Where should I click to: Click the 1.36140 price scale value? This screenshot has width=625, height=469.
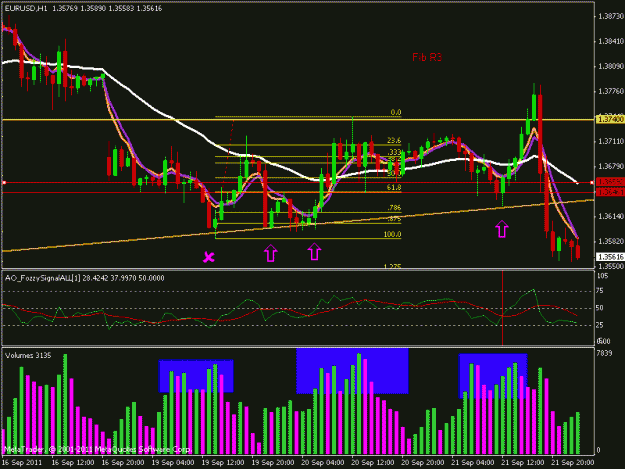click(x=611, y=216)
